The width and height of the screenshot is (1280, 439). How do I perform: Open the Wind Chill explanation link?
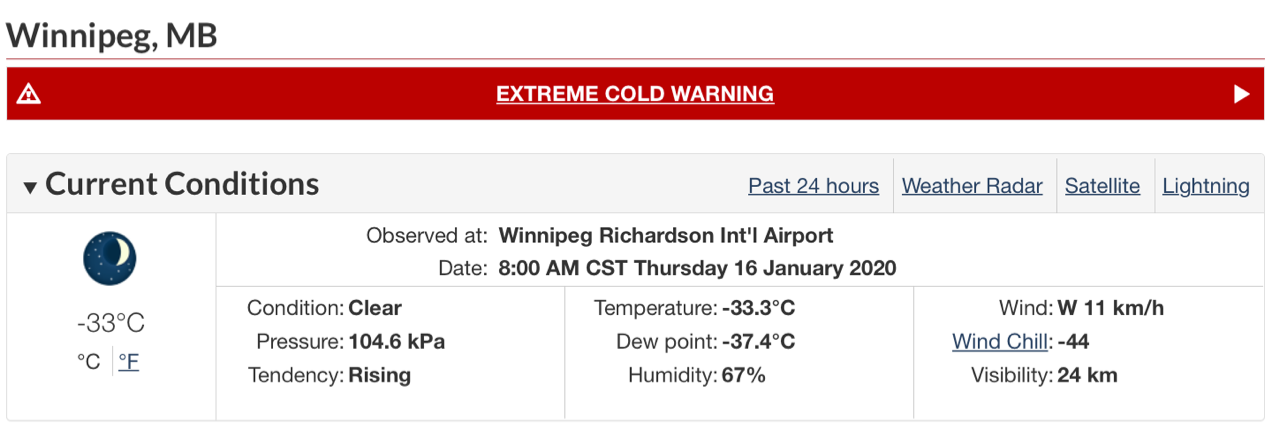(x=1000, y=342)
